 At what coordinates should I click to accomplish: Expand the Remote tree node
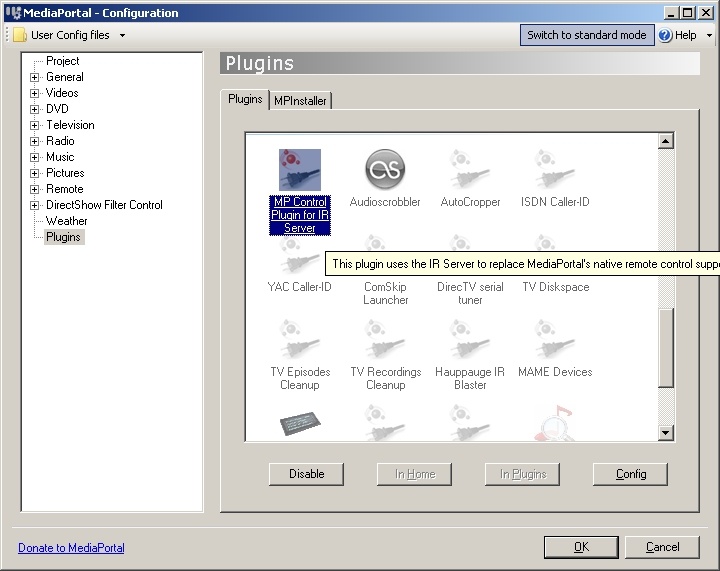coord(34,190)
